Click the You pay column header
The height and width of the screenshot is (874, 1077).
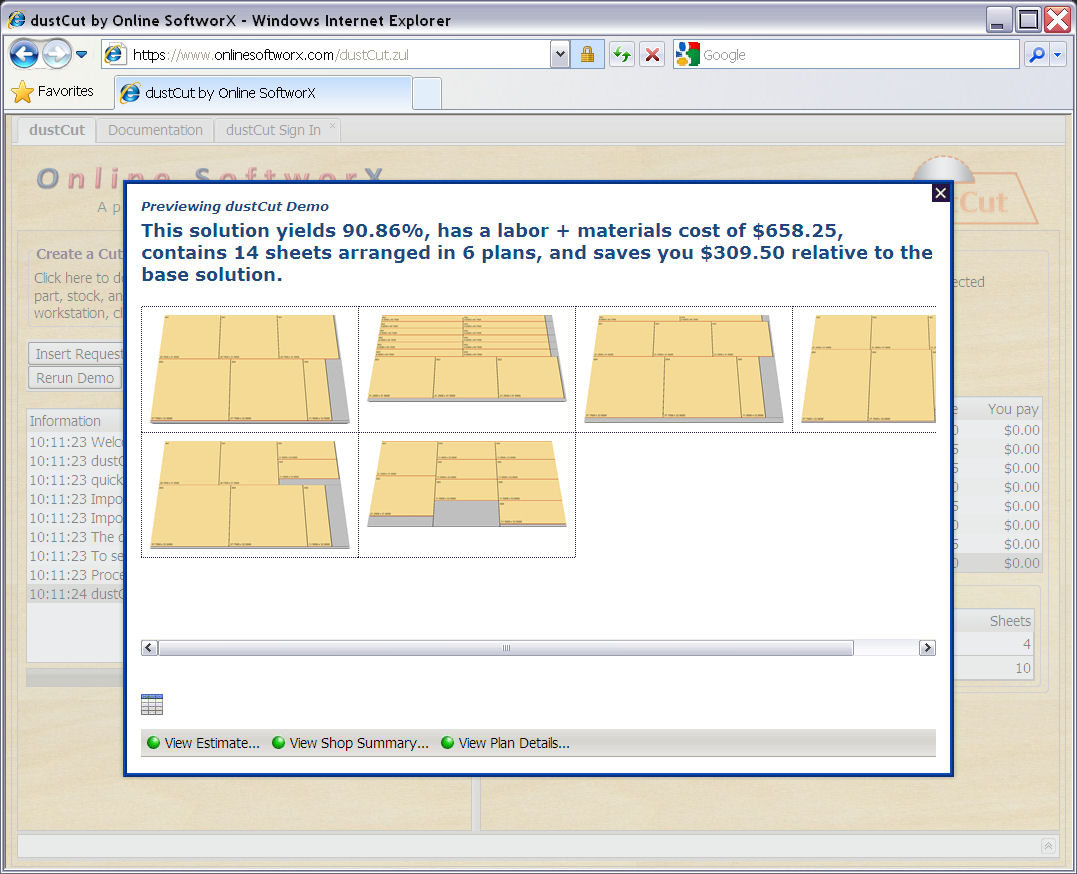tap(1013, 409)
